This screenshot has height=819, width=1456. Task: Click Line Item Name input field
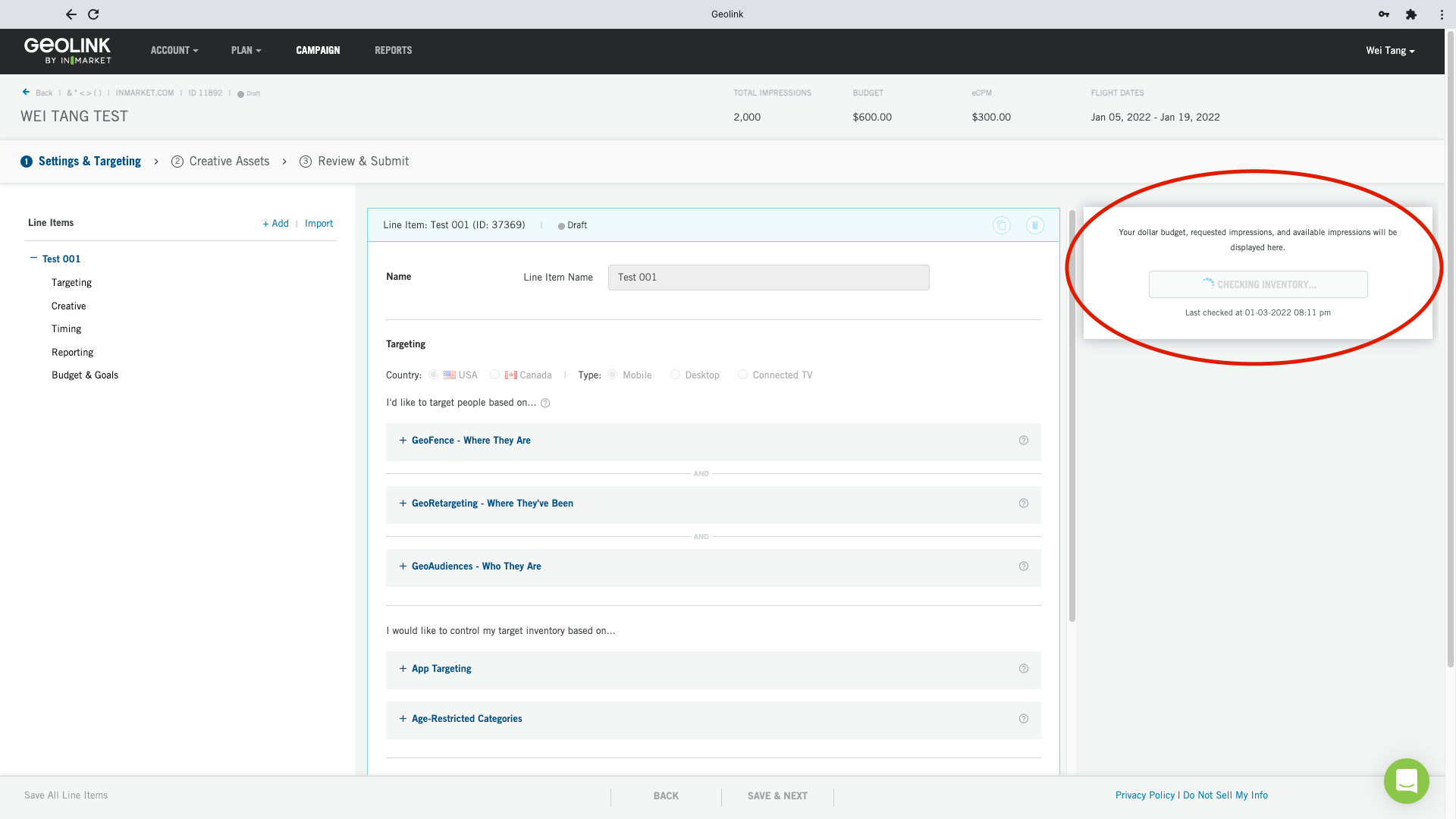click(768, 278)
